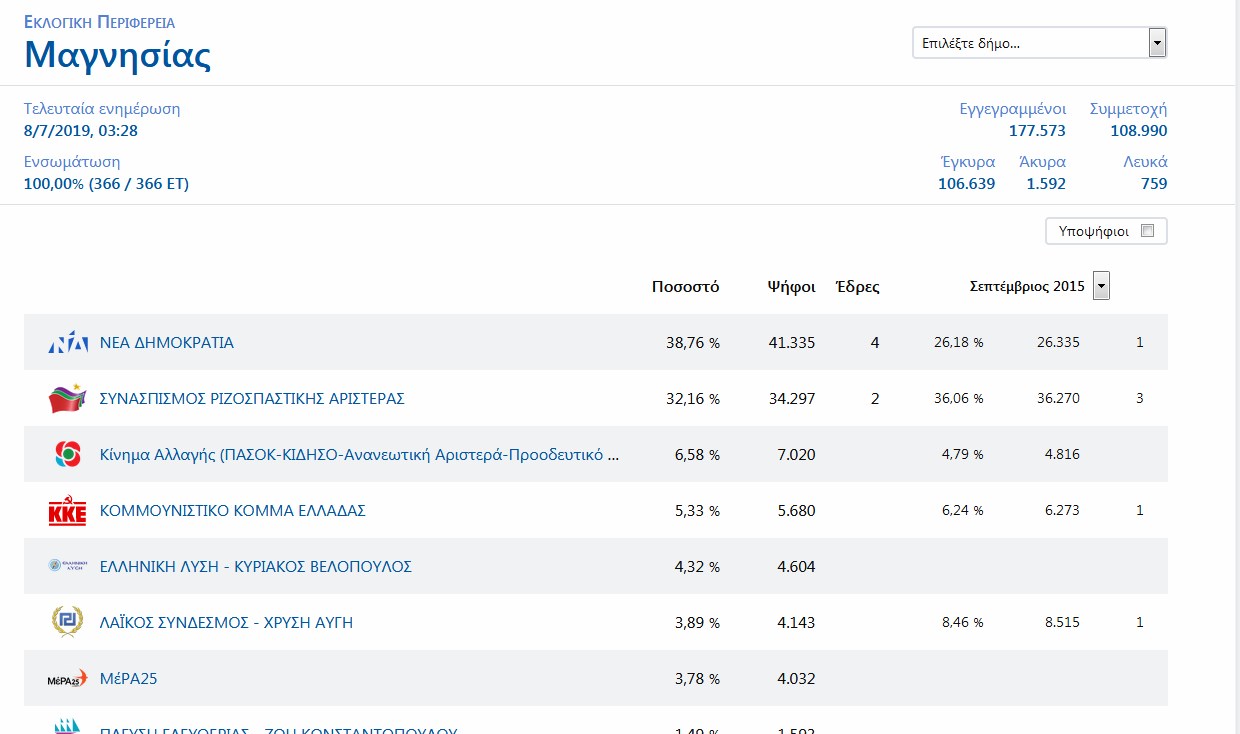Click blank votes value 759
1240x734 pixels.
pyautogui.click(x=1154, y=184)
